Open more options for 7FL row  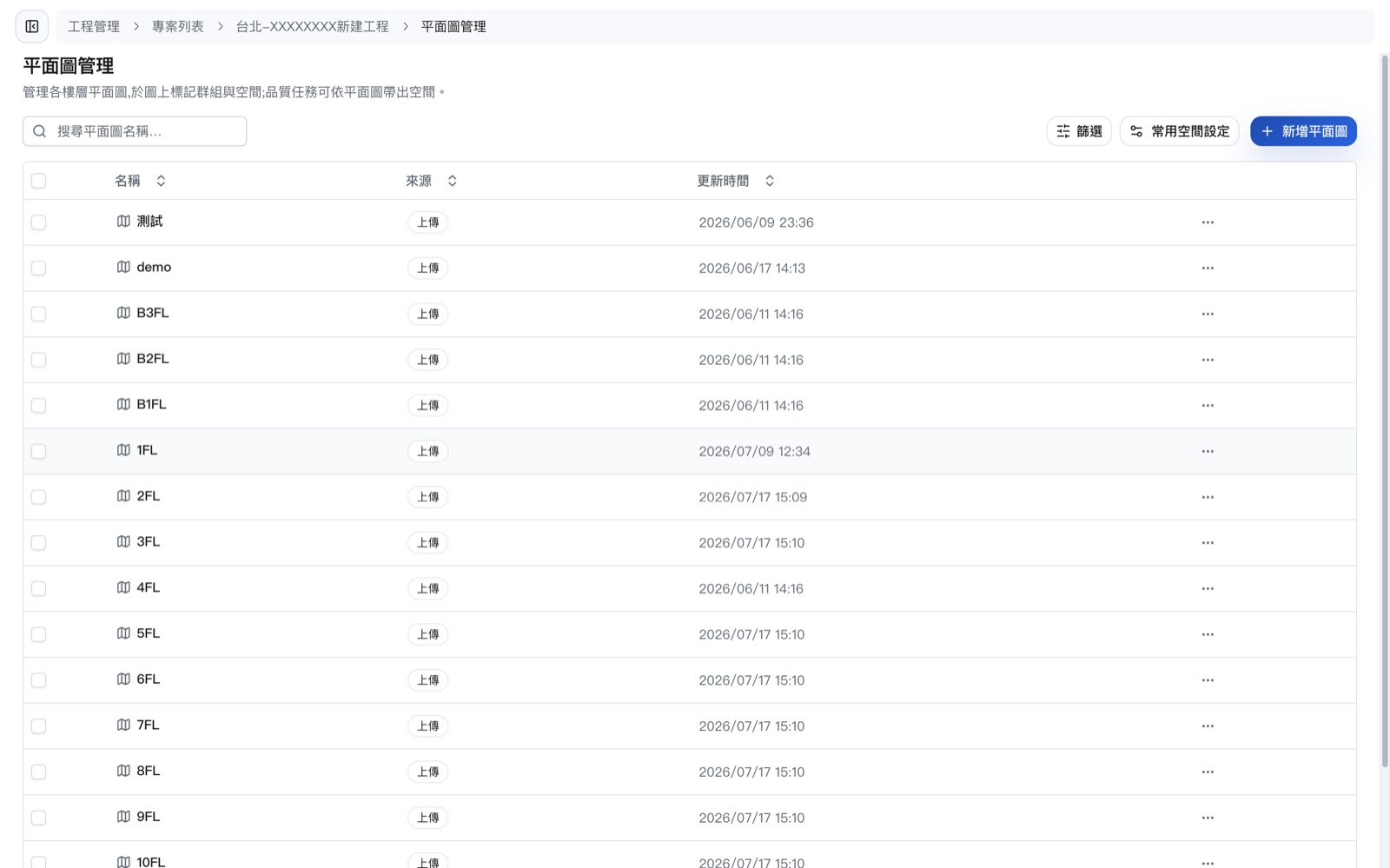(x=1208, y=726)
